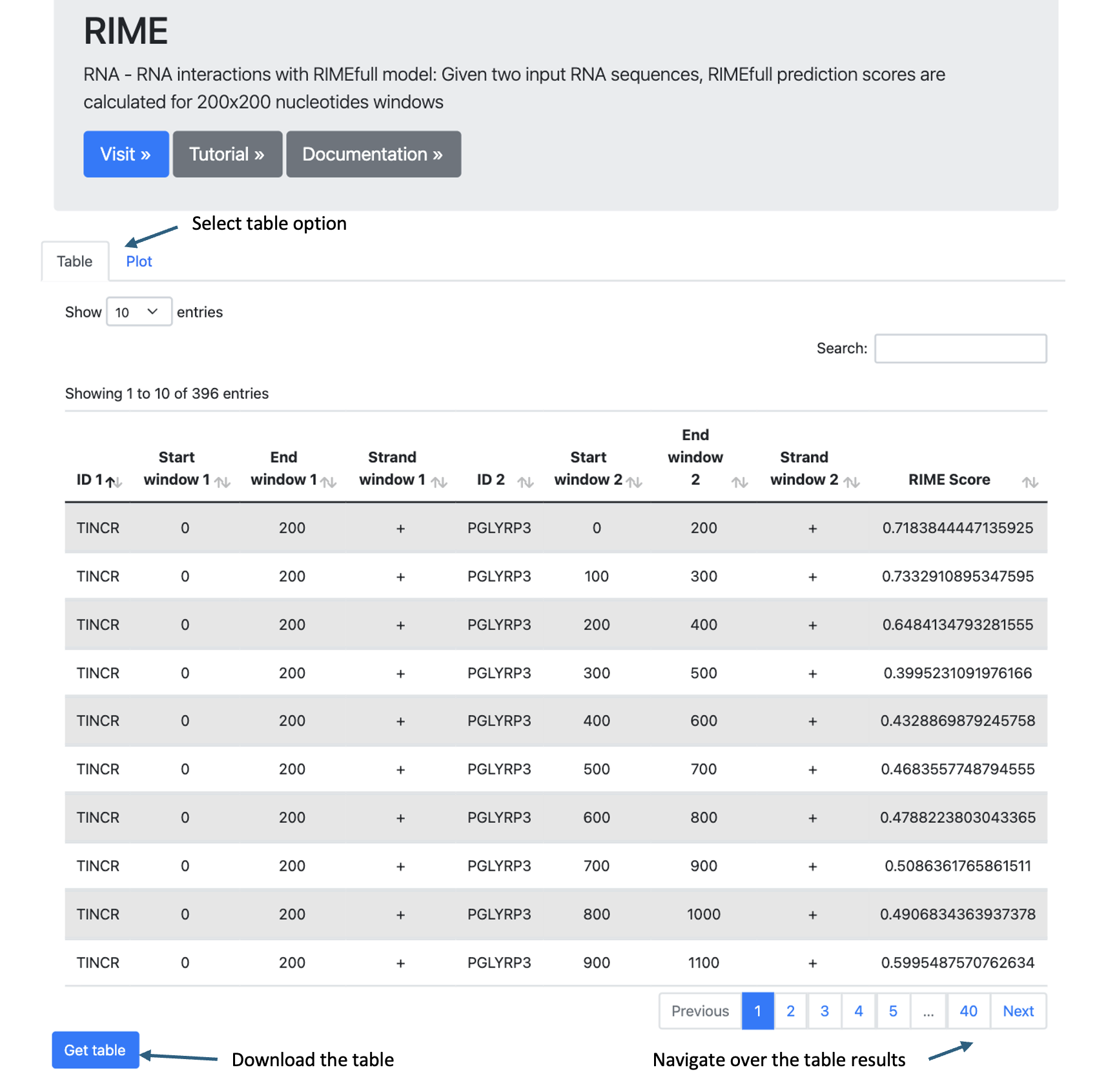Sort by End window 1 arrows
This screenshot has width=1117, height=1092.
[329, 482]
